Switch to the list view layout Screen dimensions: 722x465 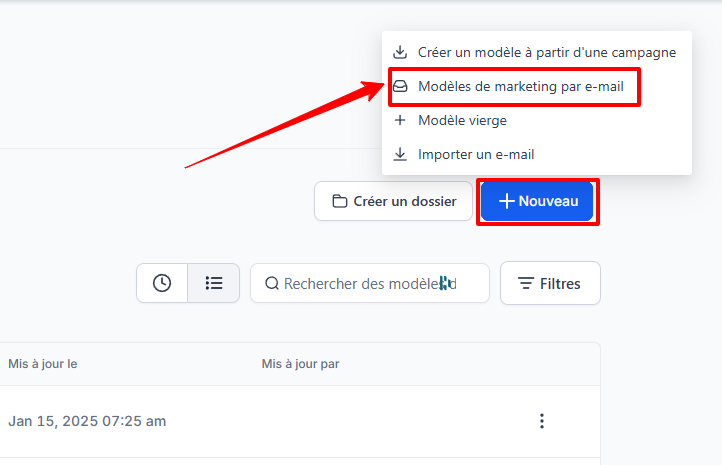pos(213,283)
